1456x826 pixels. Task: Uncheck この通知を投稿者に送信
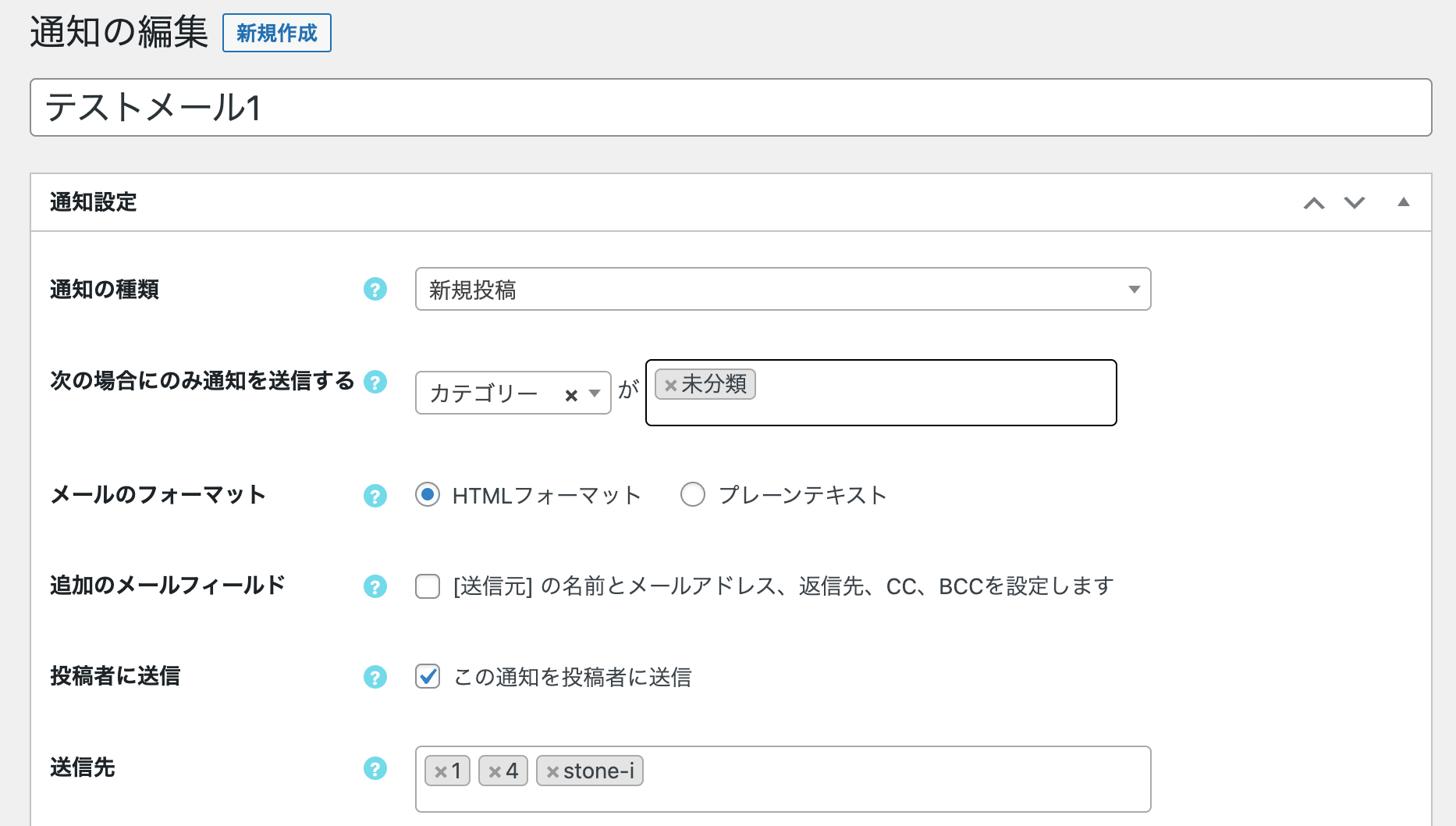[428, 676]
